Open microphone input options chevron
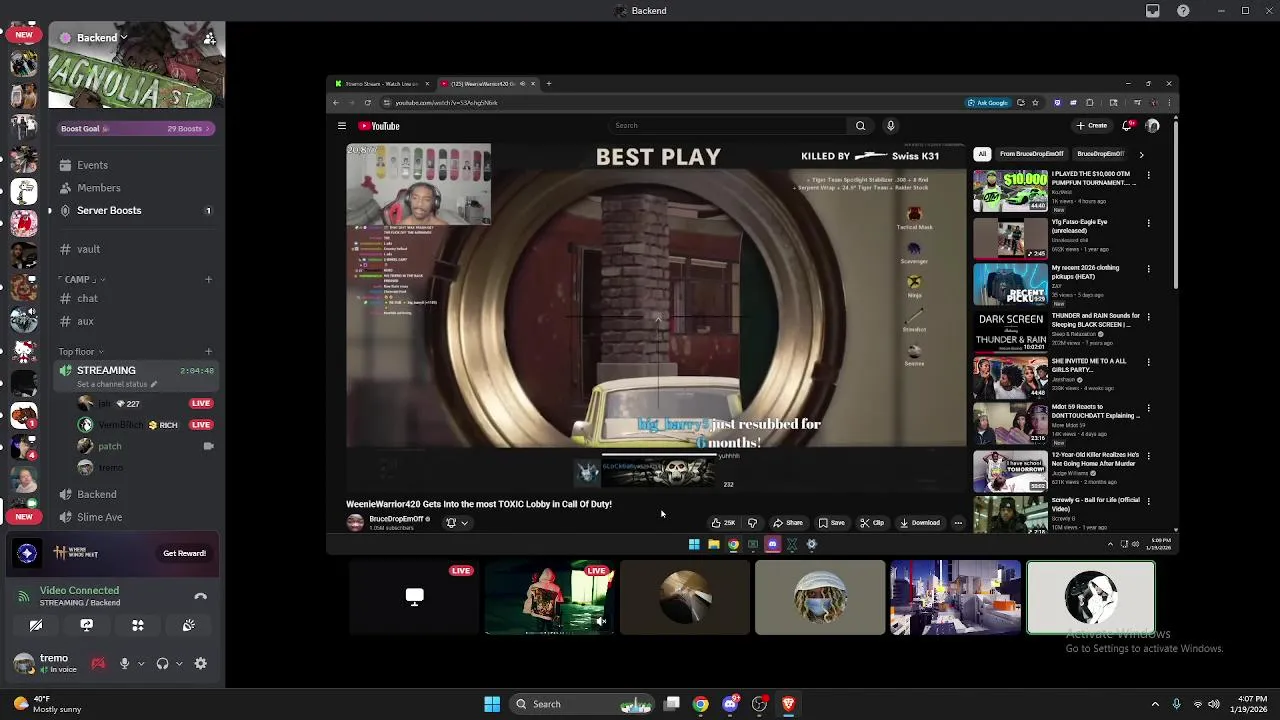 141,663
